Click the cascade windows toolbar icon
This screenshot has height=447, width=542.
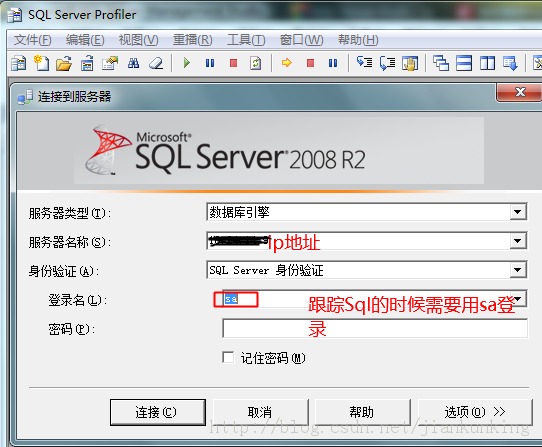coord(441,63)
